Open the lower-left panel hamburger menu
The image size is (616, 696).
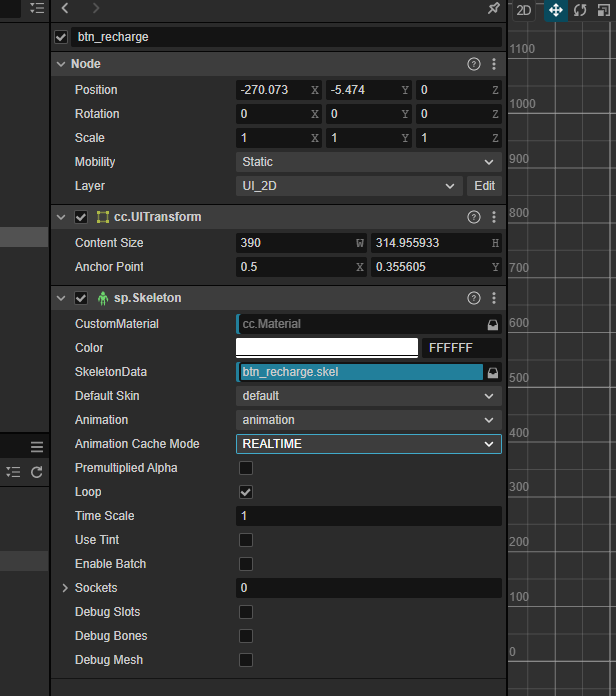pyautogui.click(x=37, y=447)
